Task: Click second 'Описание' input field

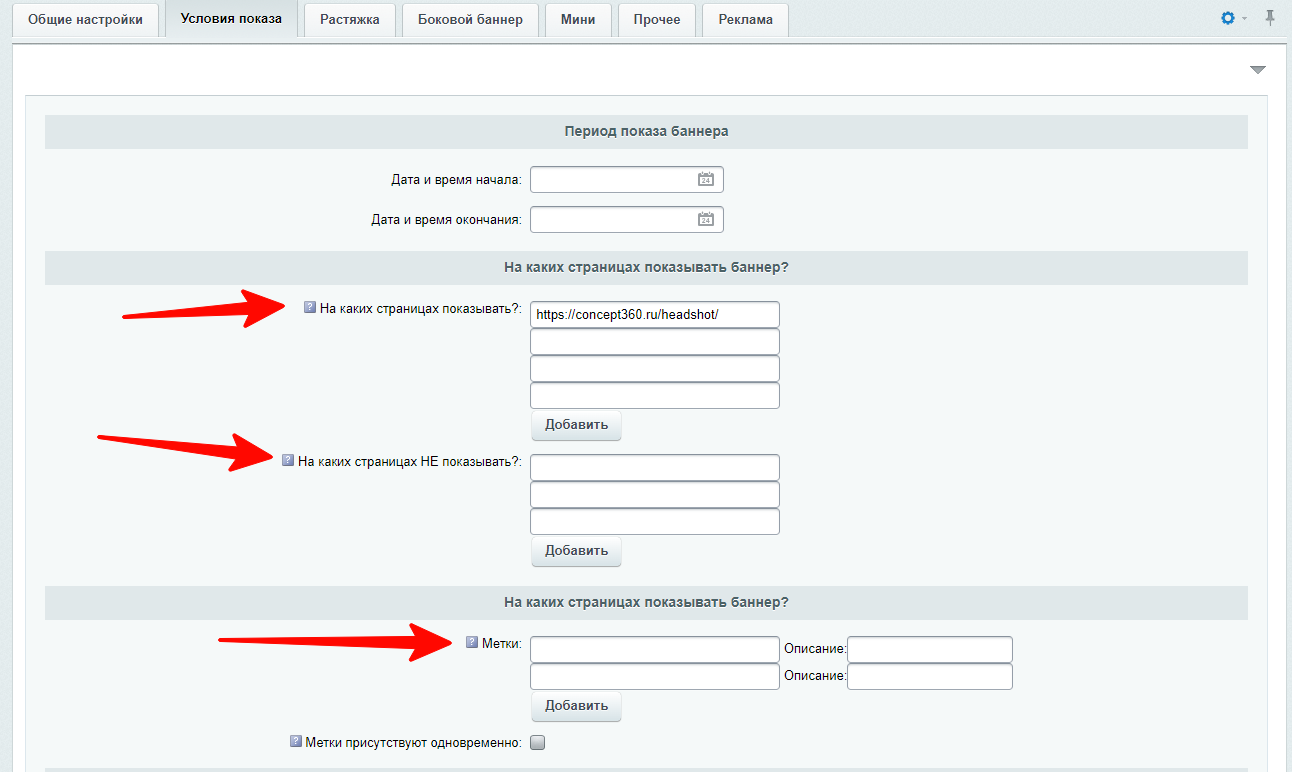Action: point(930,676)
